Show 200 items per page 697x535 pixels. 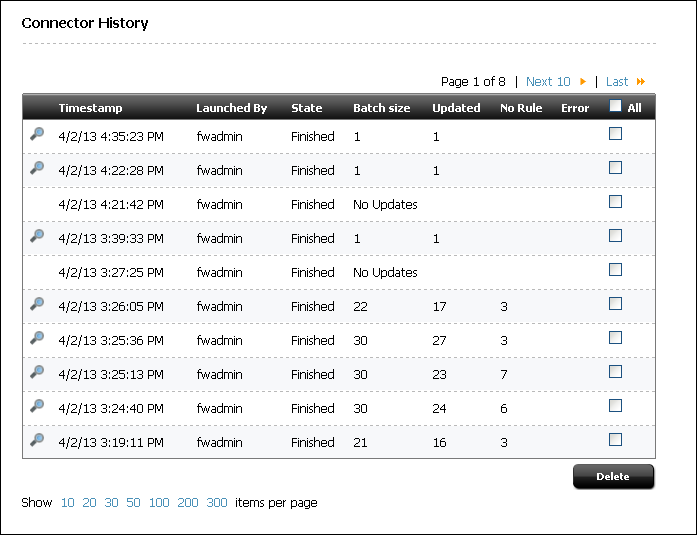point(188,503)
